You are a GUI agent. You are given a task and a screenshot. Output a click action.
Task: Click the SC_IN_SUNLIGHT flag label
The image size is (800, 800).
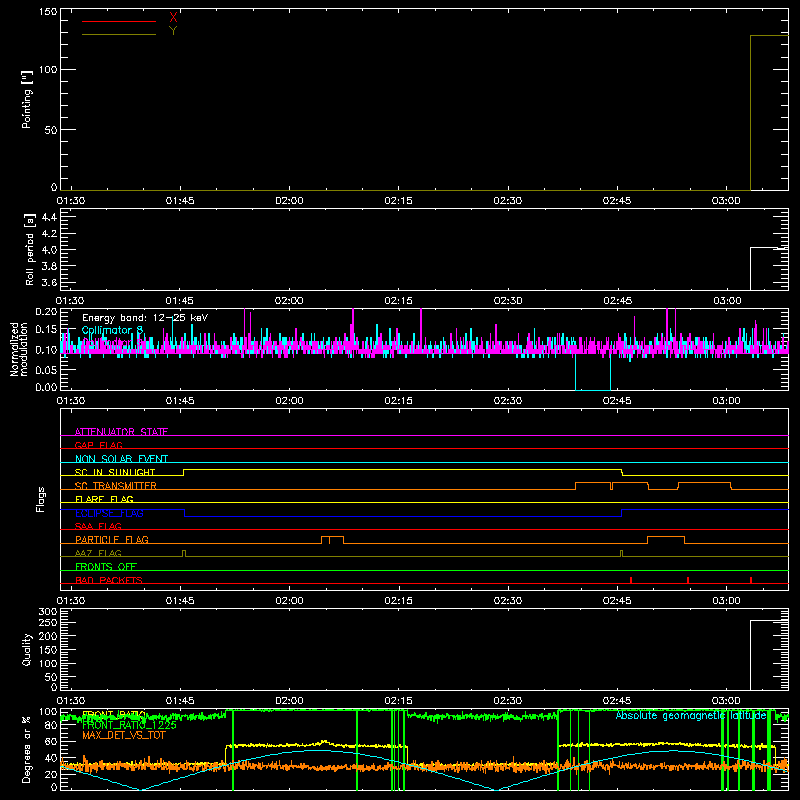[x=115, y=472]
